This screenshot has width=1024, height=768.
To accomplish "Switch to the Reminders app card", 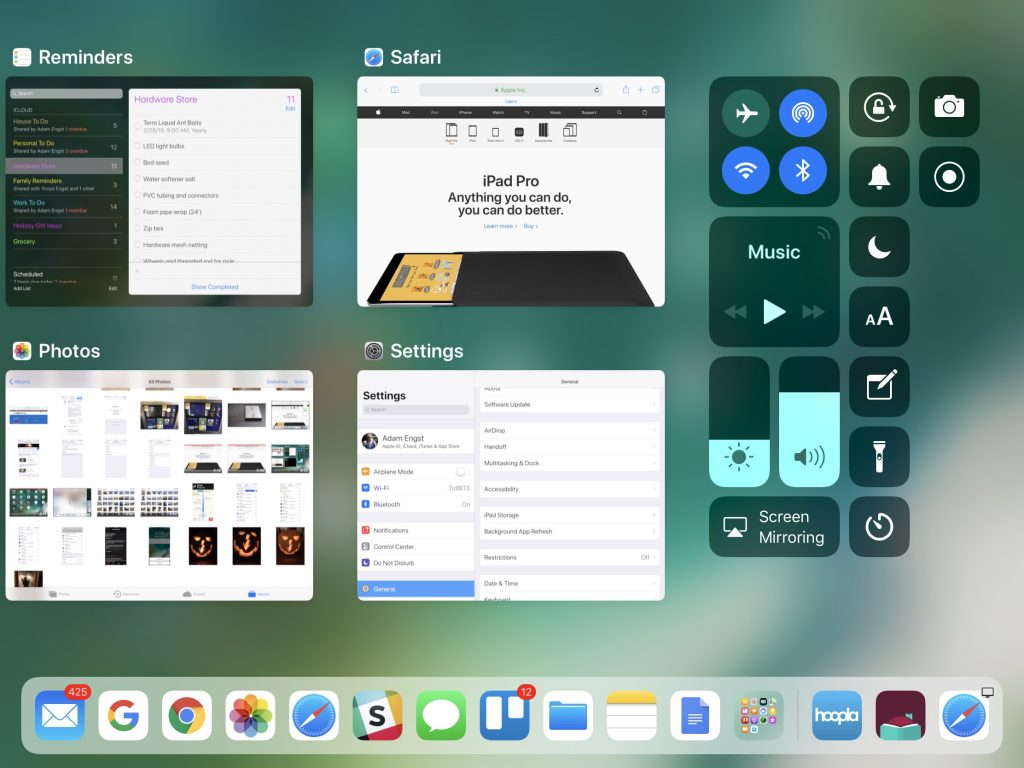I will coord(159,191).
